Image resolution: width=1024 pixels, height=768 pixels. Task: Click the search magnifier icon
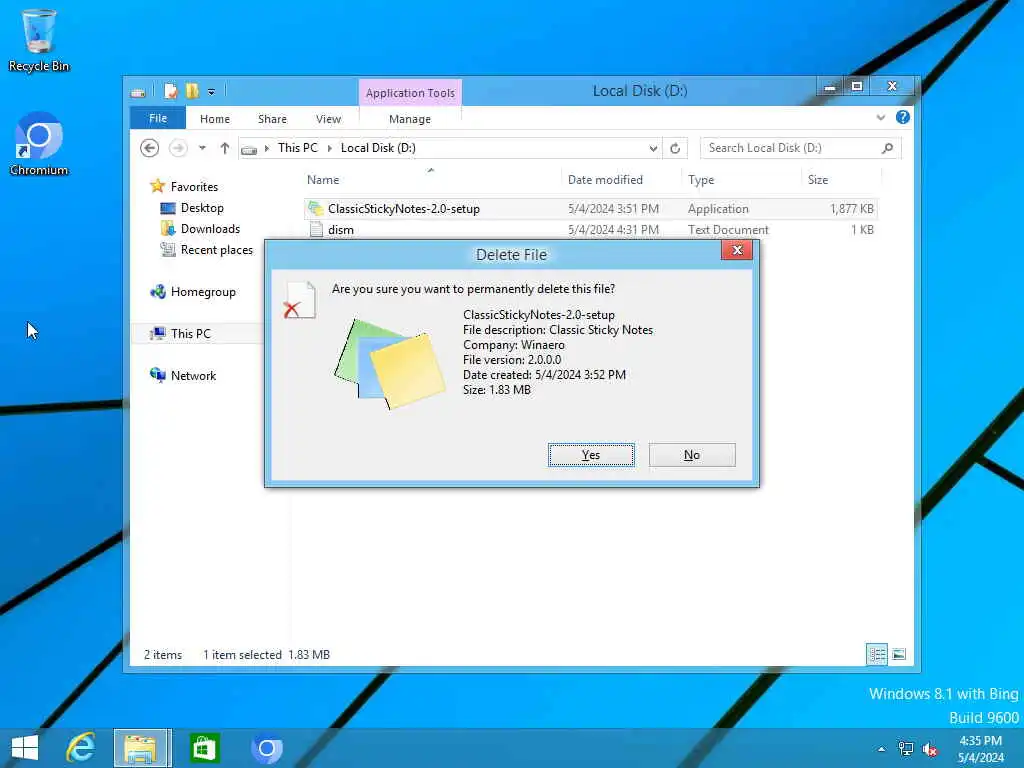coord(887,148)
